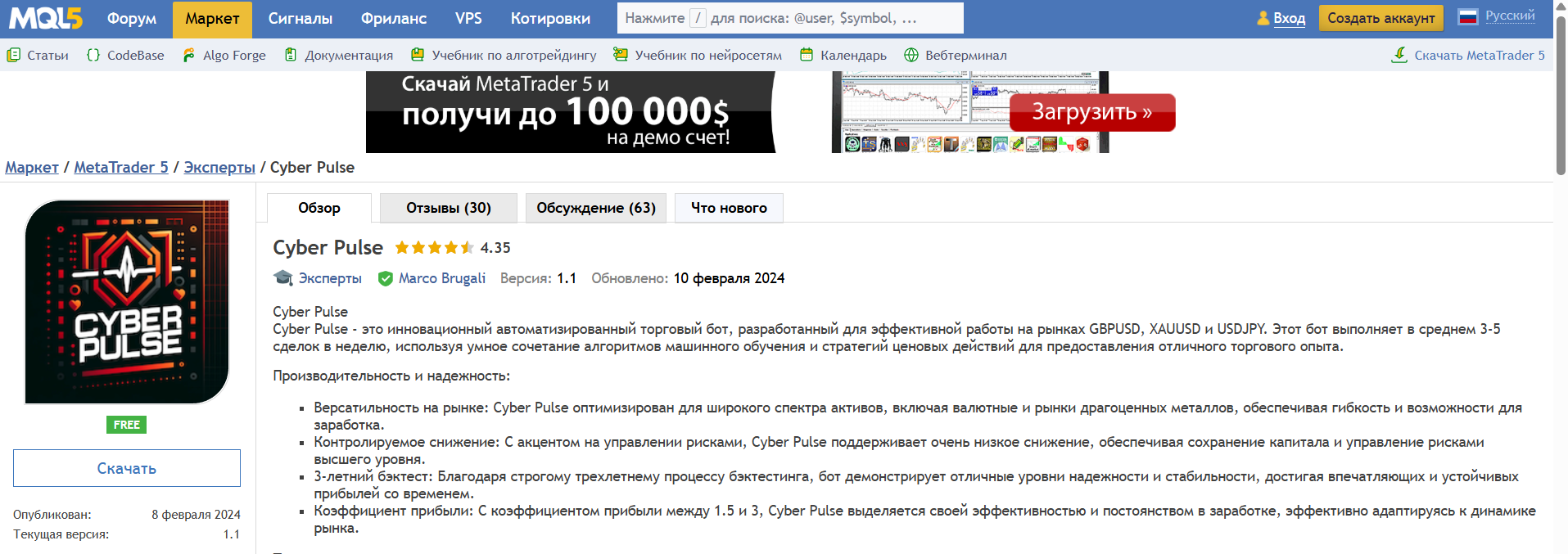Click the Вебтерминал globe icon

tap(911, 55)
